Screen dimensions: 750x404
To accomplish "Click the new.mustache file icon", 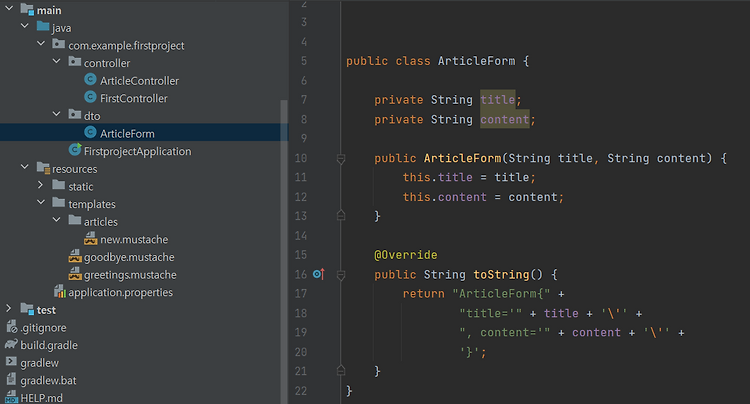I will tap(90, 238).
